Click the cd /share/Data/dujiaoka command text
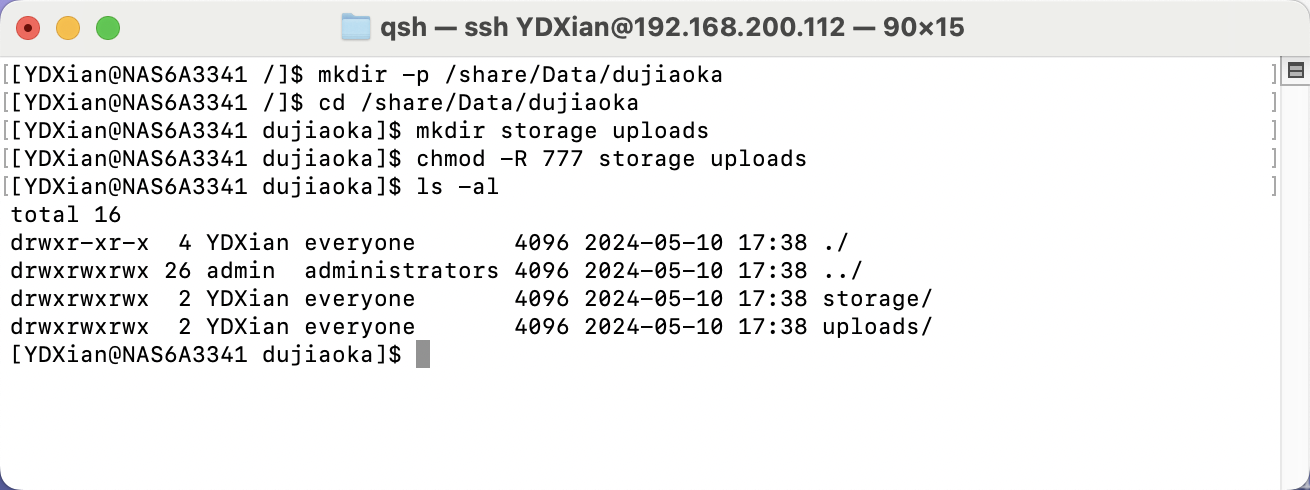This screenshot has width=1310, height=490. 478,102
